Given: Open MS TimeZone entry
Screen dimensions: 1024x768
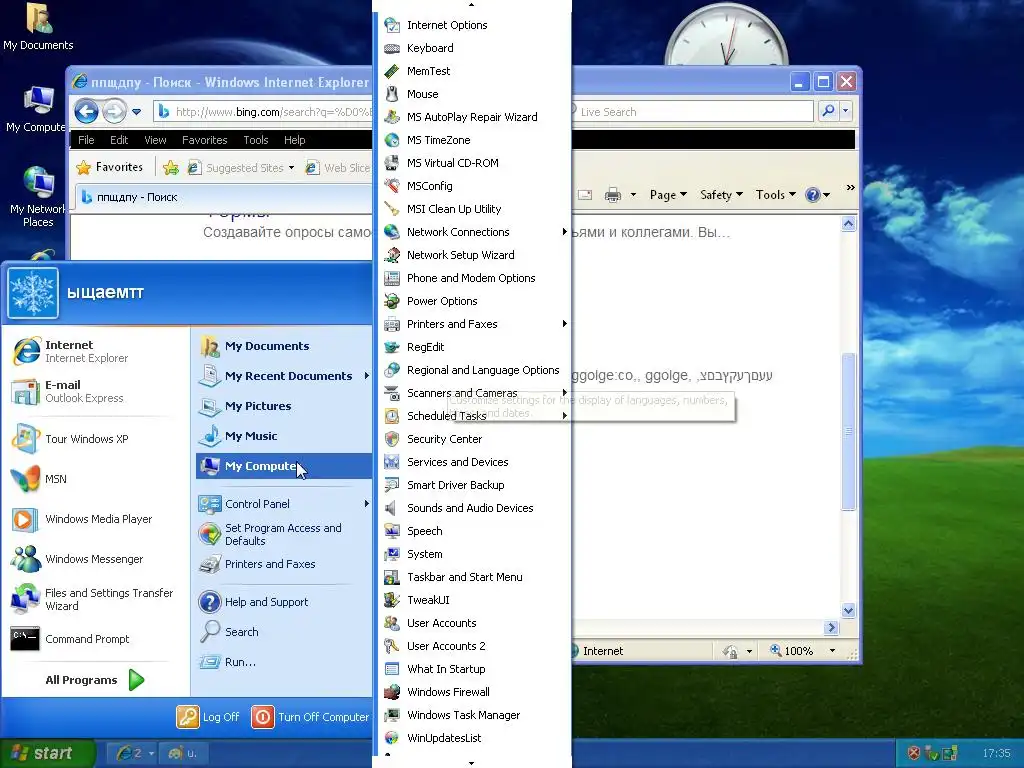Looking at the screenshot, I should (x=472, y=140).
